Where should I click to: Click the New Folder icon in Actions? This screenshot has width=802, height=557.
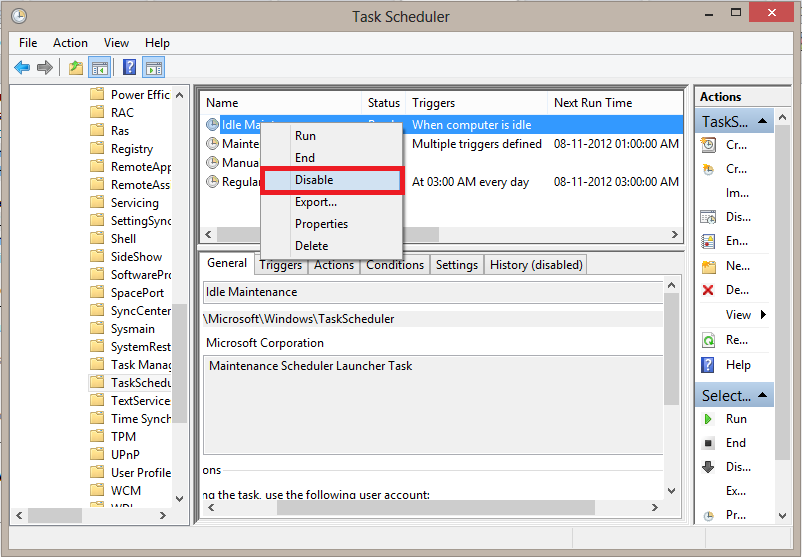(708, 266)
